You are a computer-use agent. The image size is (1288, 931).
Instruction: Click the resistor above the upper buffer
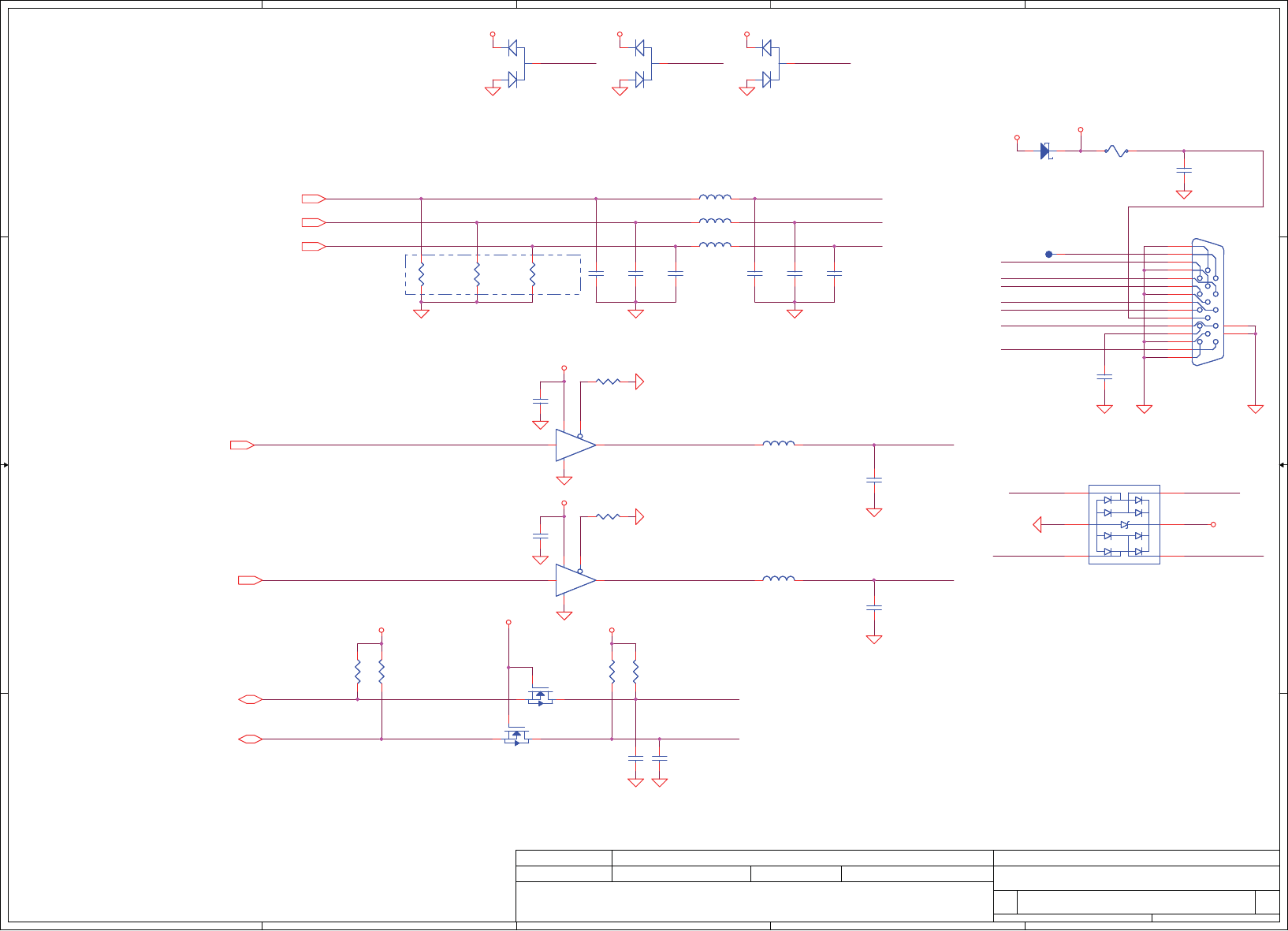608,382
